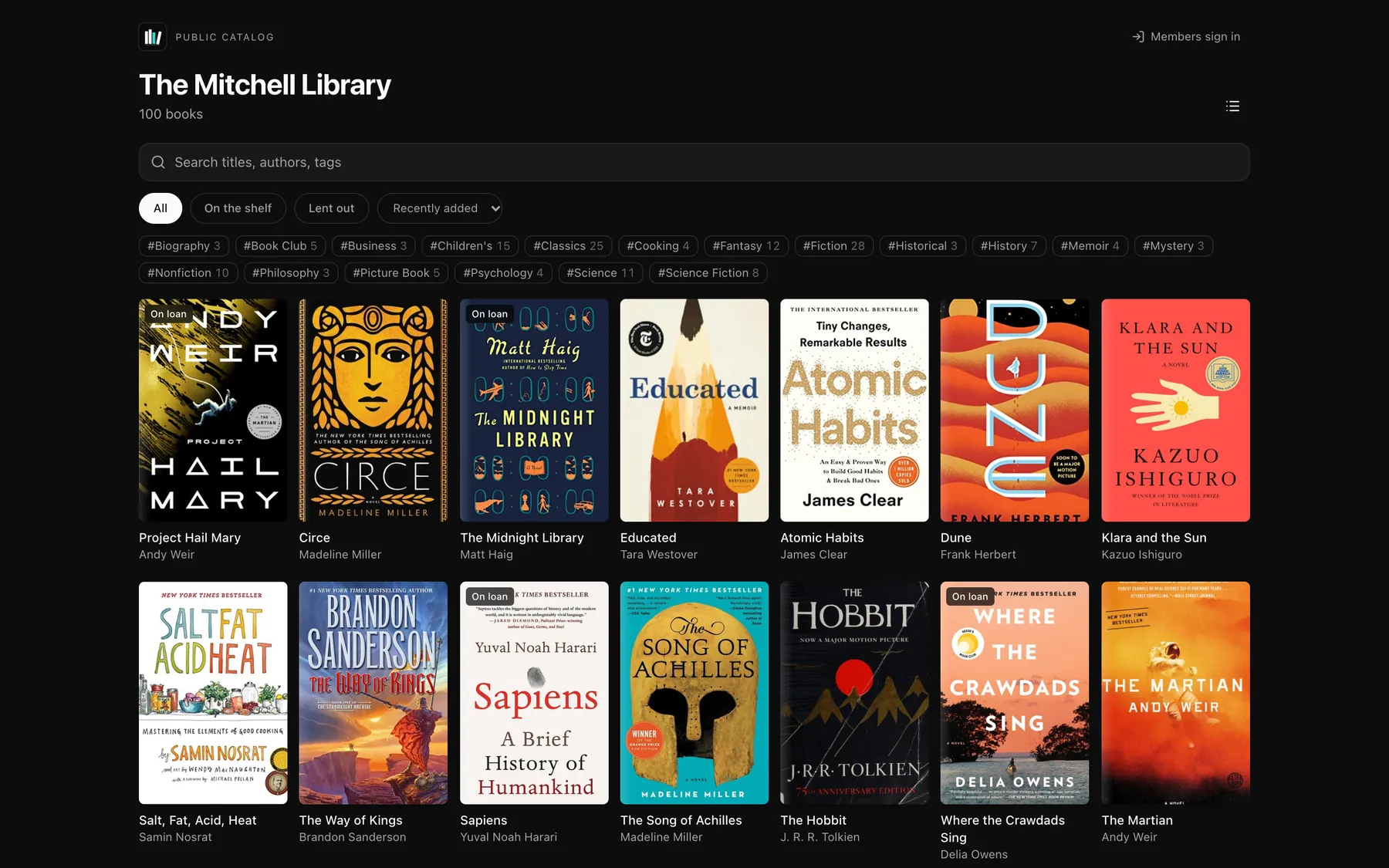The width and height of the screenshot is (1389, 868).
Task: Open Sapiens book cover
Action: pyautogui.click(x=534, y=693)
